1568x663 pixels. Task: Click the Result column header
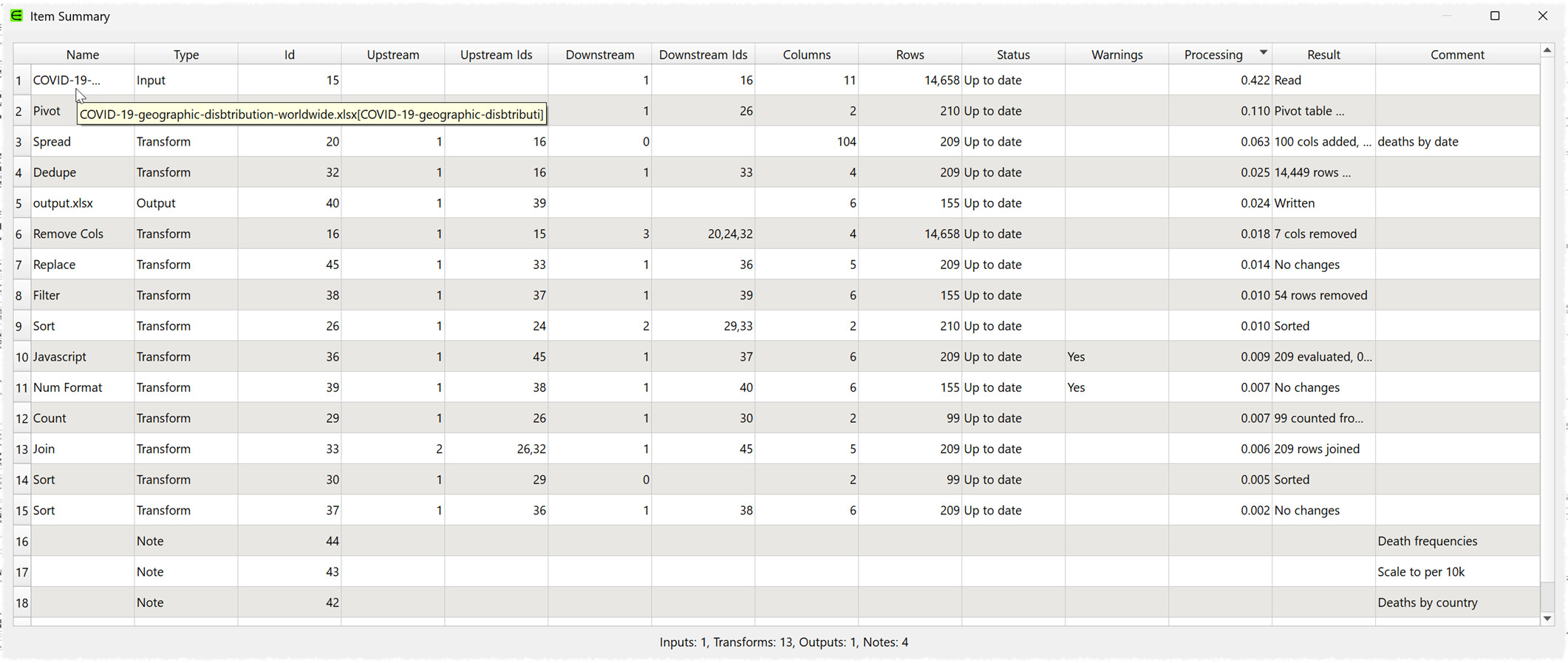pos(1324,55)
